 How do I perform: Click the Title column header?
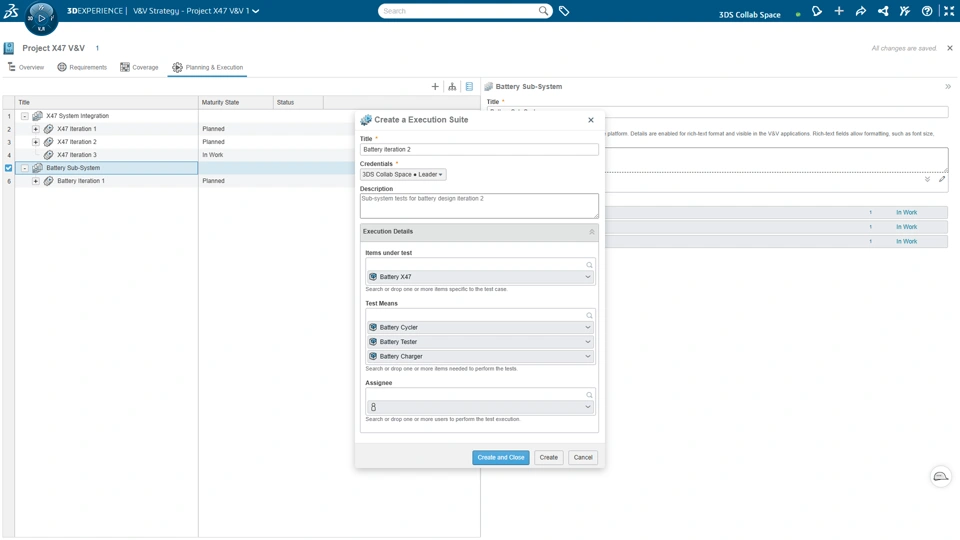point(107,102)
